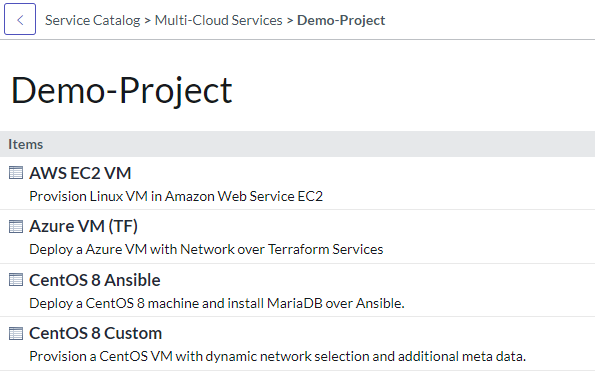The image size is (595, 373).
Task: Click the first breadcrumb separator arrow
Action: [148, 20]
